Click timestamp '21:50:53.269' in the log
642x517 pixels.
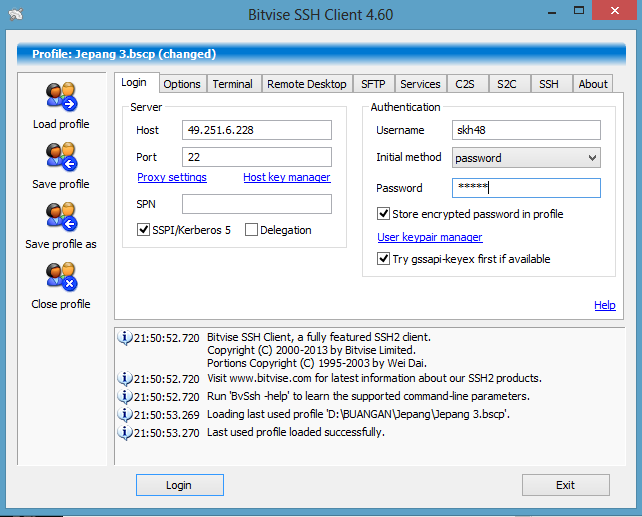click(167, 415)
